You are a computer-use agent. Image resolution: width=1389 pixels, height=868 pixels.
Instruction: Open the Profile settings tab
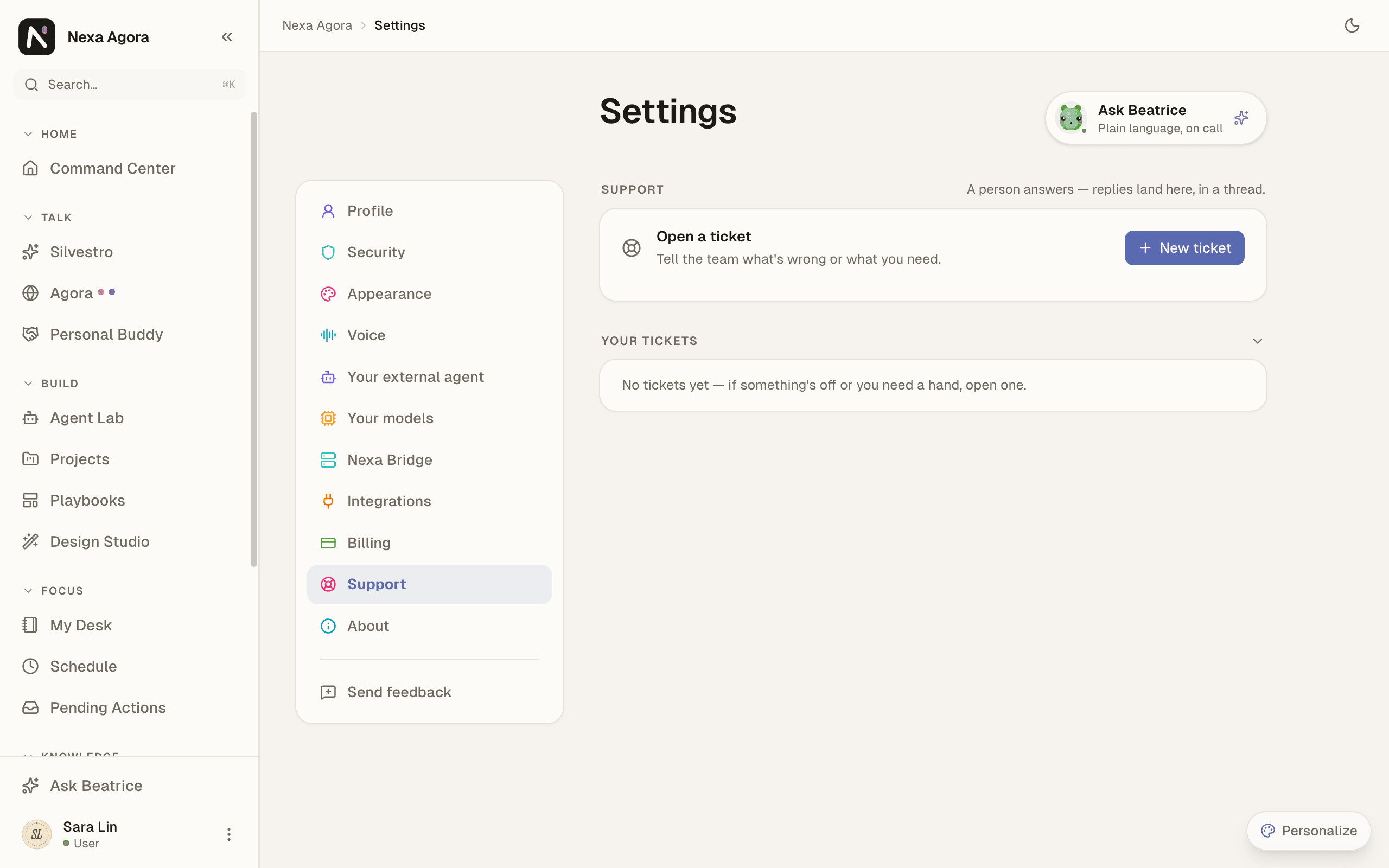[429, 211]
